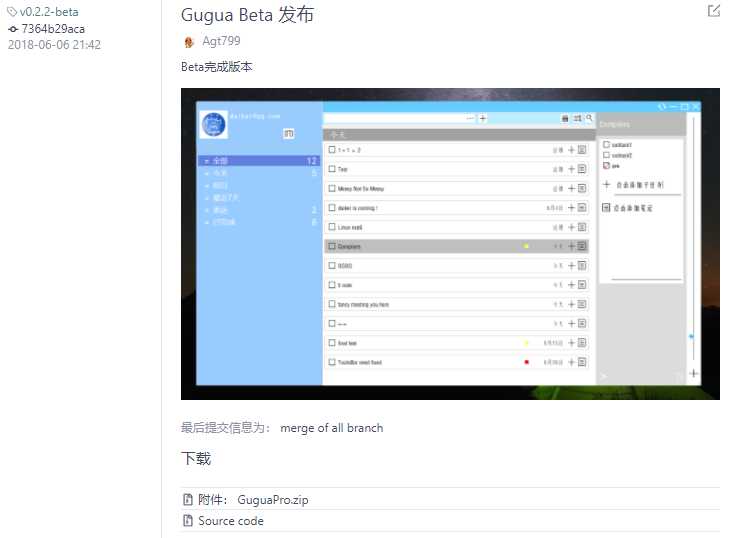
Task: Open commit 7364b29aca
Action: (x=53, y=29)
